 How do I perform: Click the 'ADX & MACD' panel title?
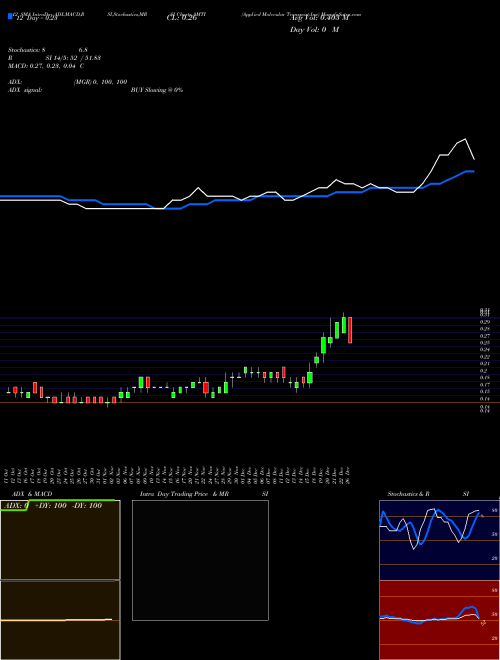pos(32,494)
